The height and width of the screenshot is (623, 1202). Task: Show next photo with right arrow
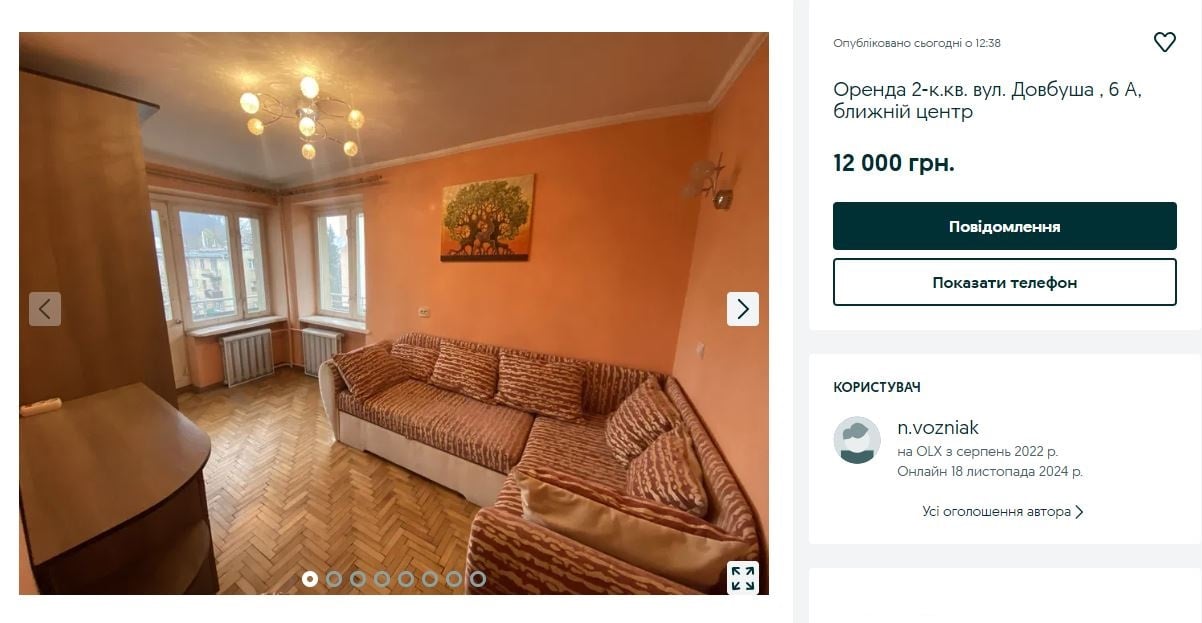point(742,309)
